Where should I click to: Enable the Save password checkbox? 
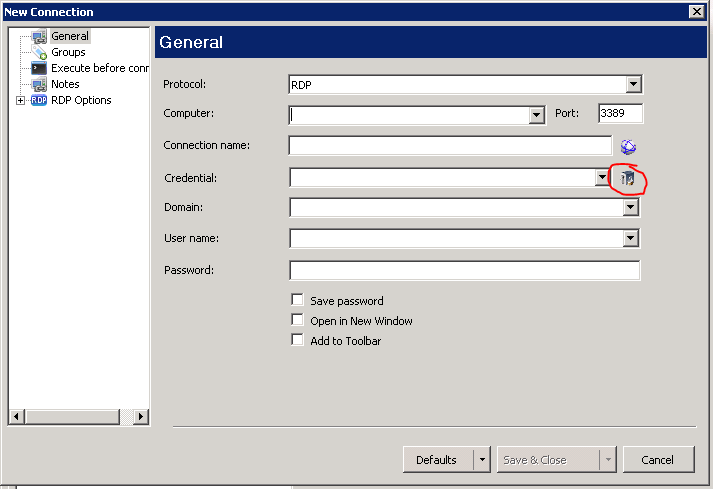coord(297,299)
